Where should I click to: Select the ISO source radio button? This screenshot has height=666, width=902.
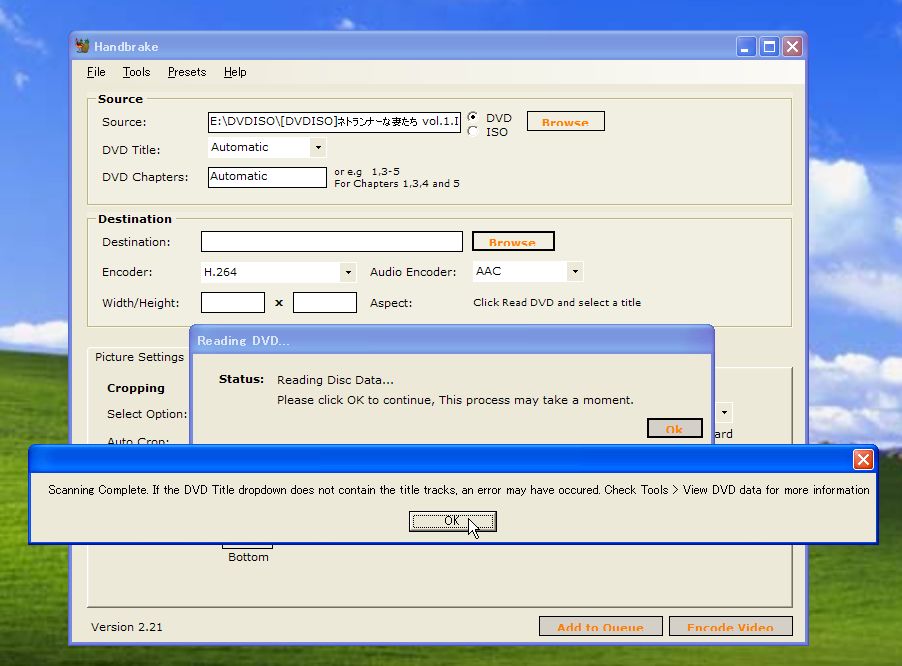[x=473, y=131]
